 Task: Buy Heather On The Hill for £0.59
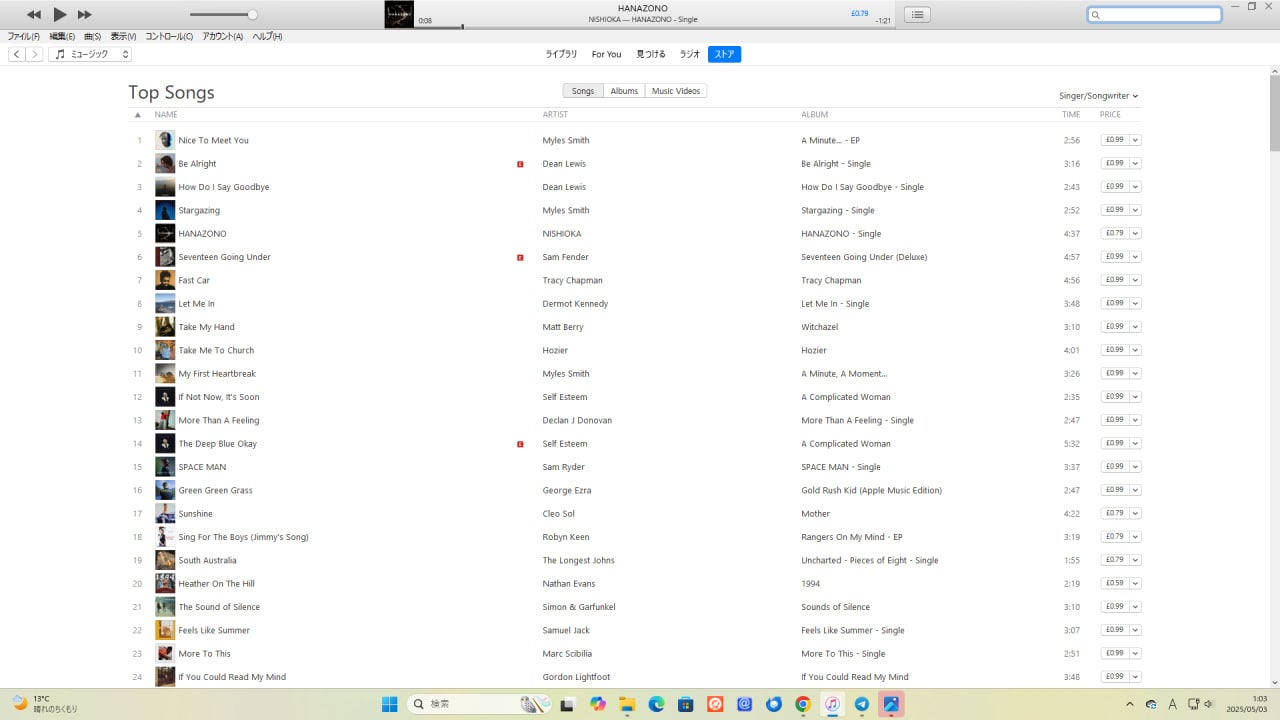click(x=1115, y=583)
